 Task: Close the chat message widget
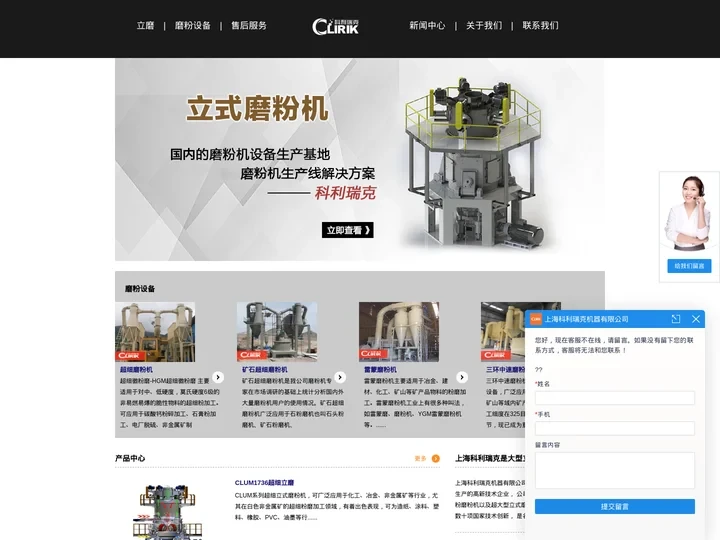coord(696,319)
